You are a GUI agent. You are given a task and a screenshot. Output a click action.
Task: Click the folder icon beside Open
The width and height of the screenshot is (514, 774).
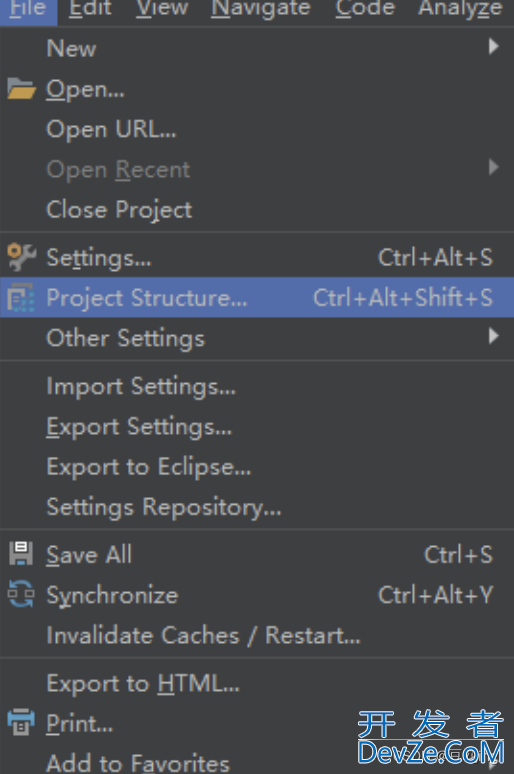tap(21, 89)
